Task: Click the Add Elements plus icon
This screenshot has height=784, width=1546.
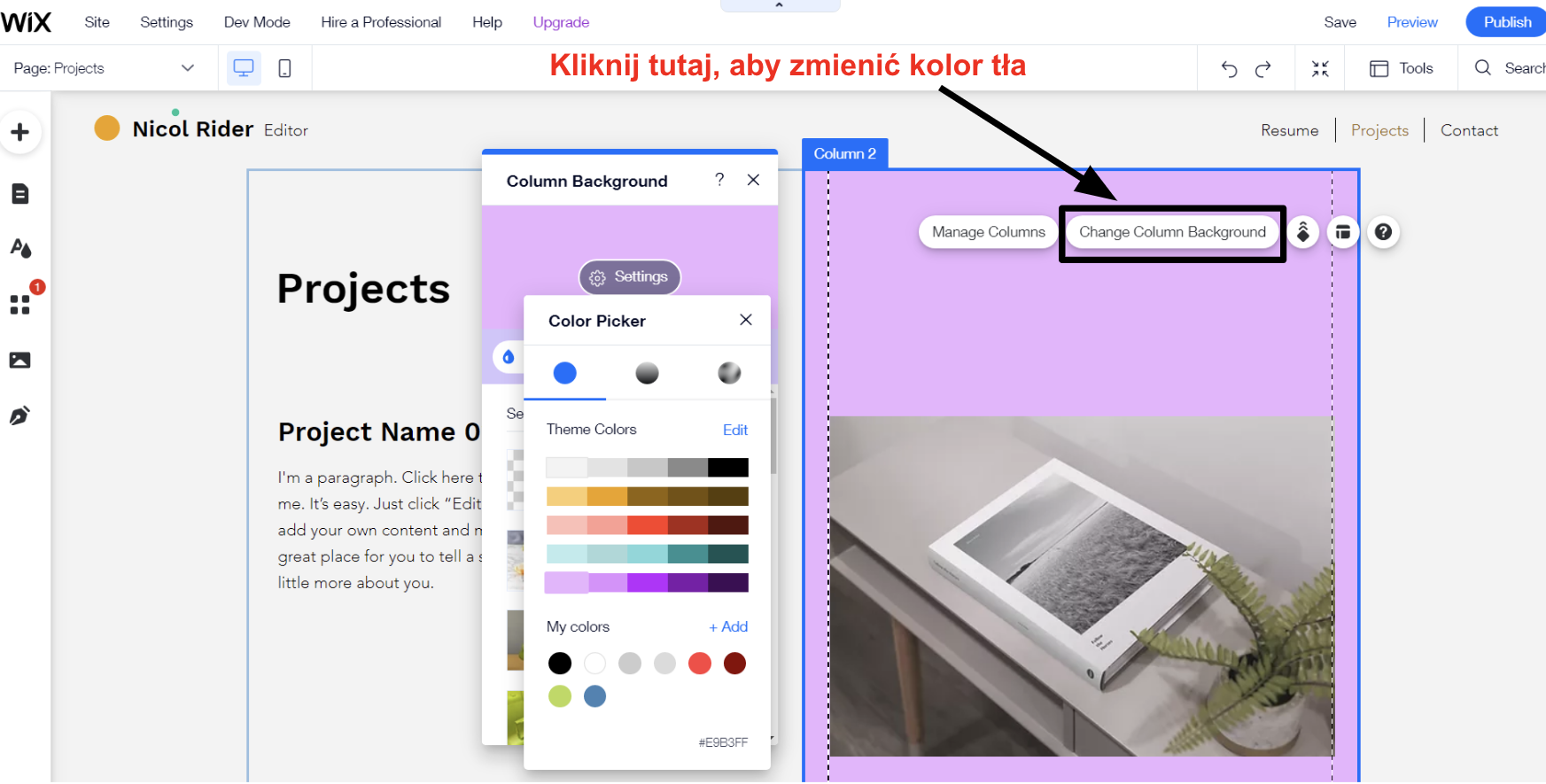Action: [19, 133]
